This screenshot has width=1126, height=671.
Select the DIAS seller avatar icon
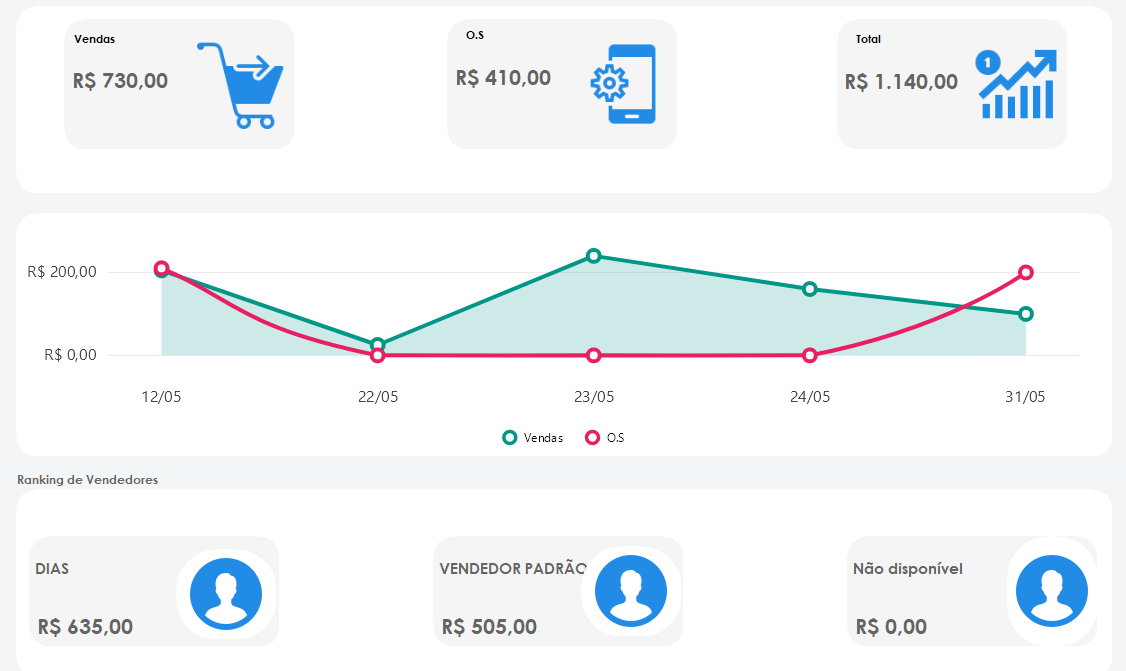tap(226, 594)
